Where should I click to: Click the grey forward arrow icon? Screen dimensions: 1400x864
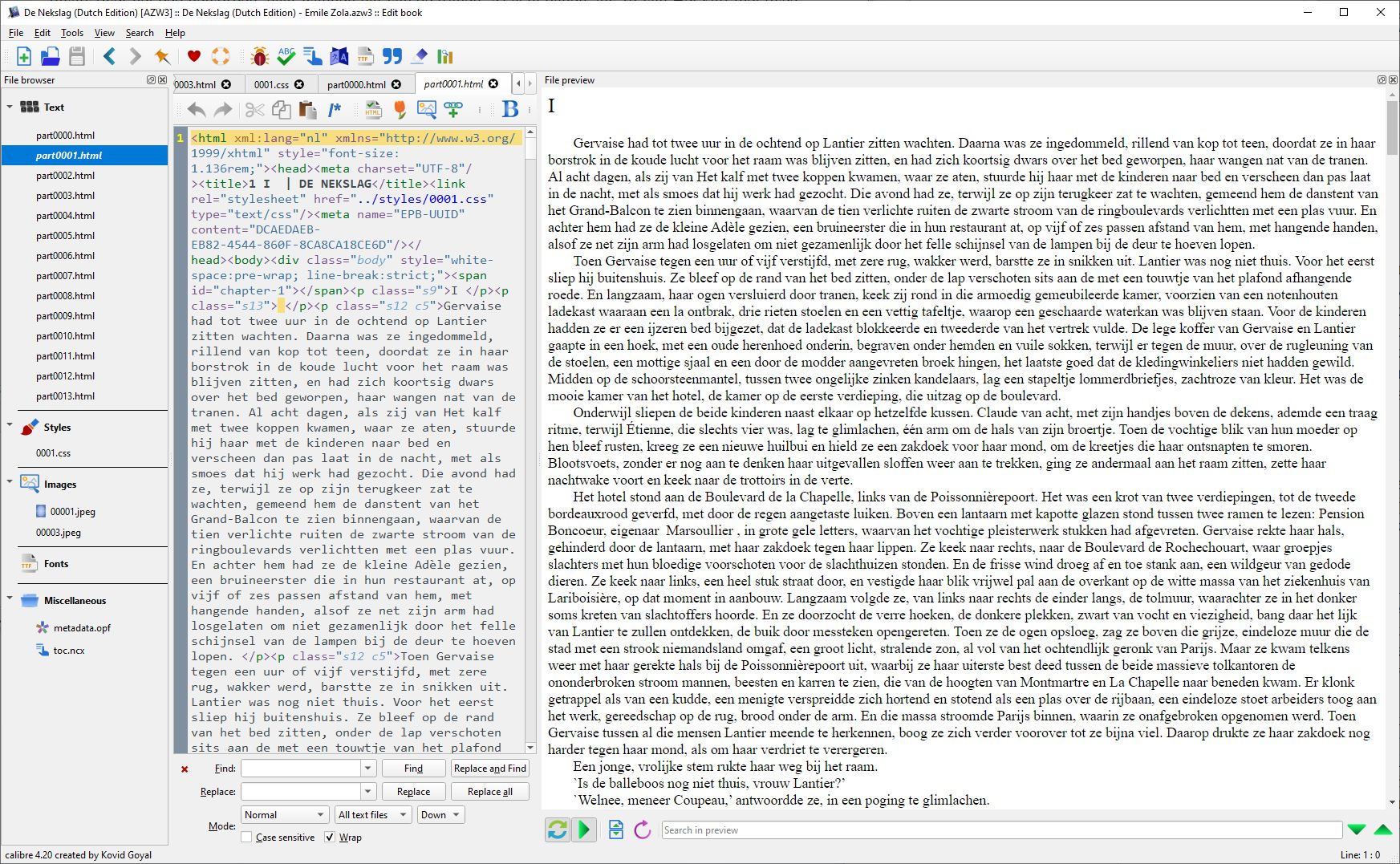click(135, 56)
